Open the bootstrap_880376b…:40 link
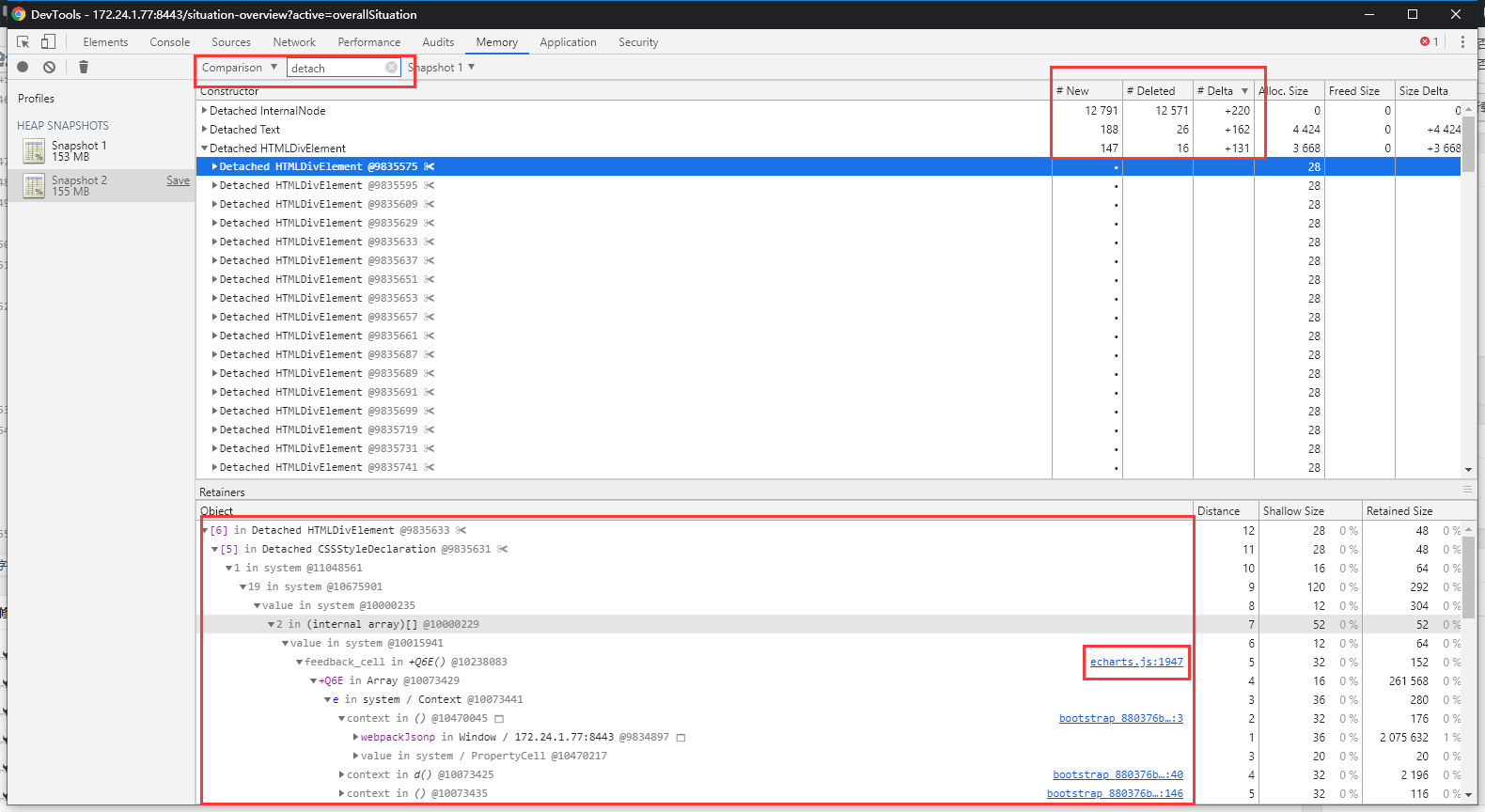1485x812 pixels. point(1118,774)
